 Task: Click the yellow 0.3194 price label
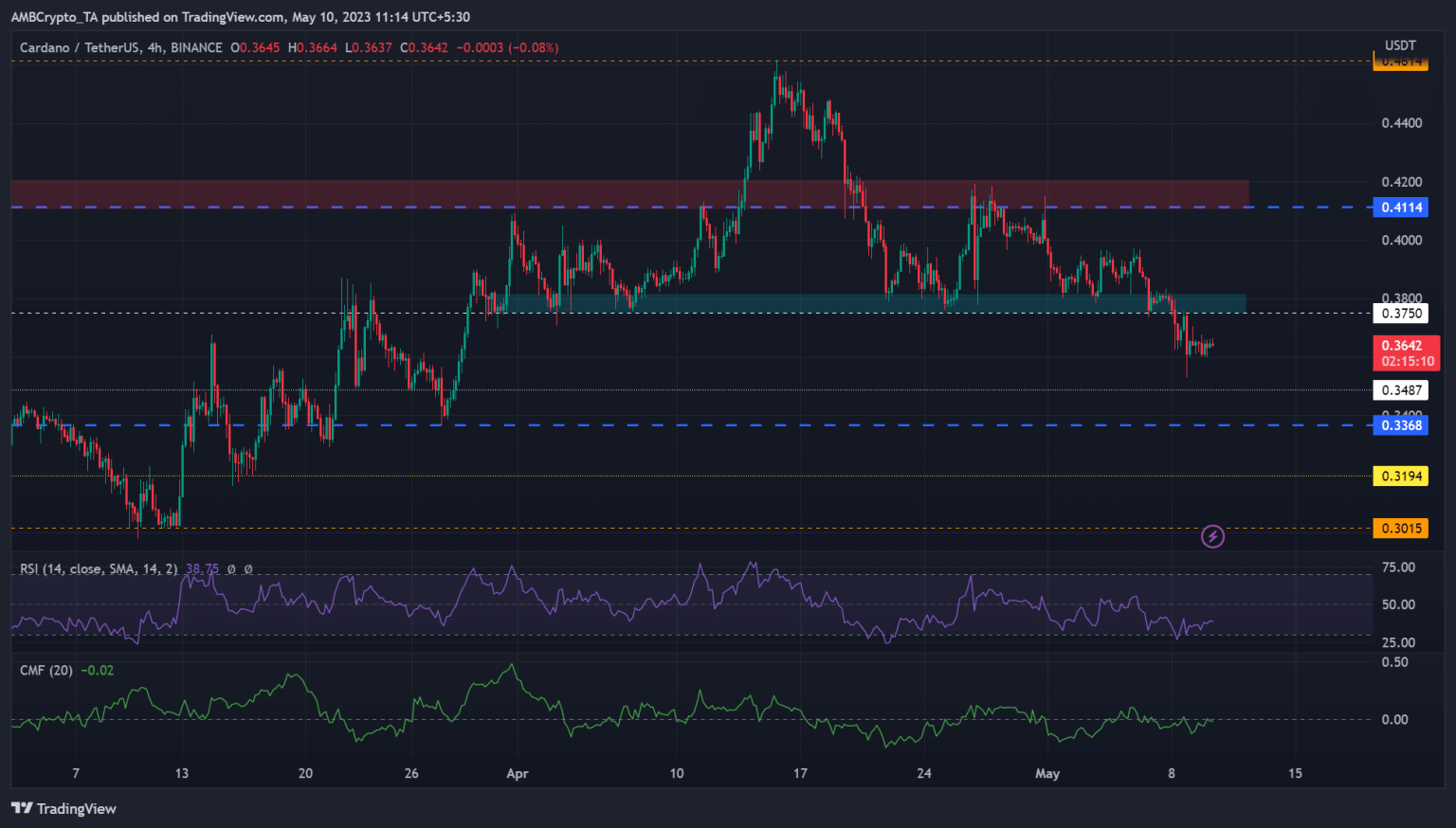1401,477
